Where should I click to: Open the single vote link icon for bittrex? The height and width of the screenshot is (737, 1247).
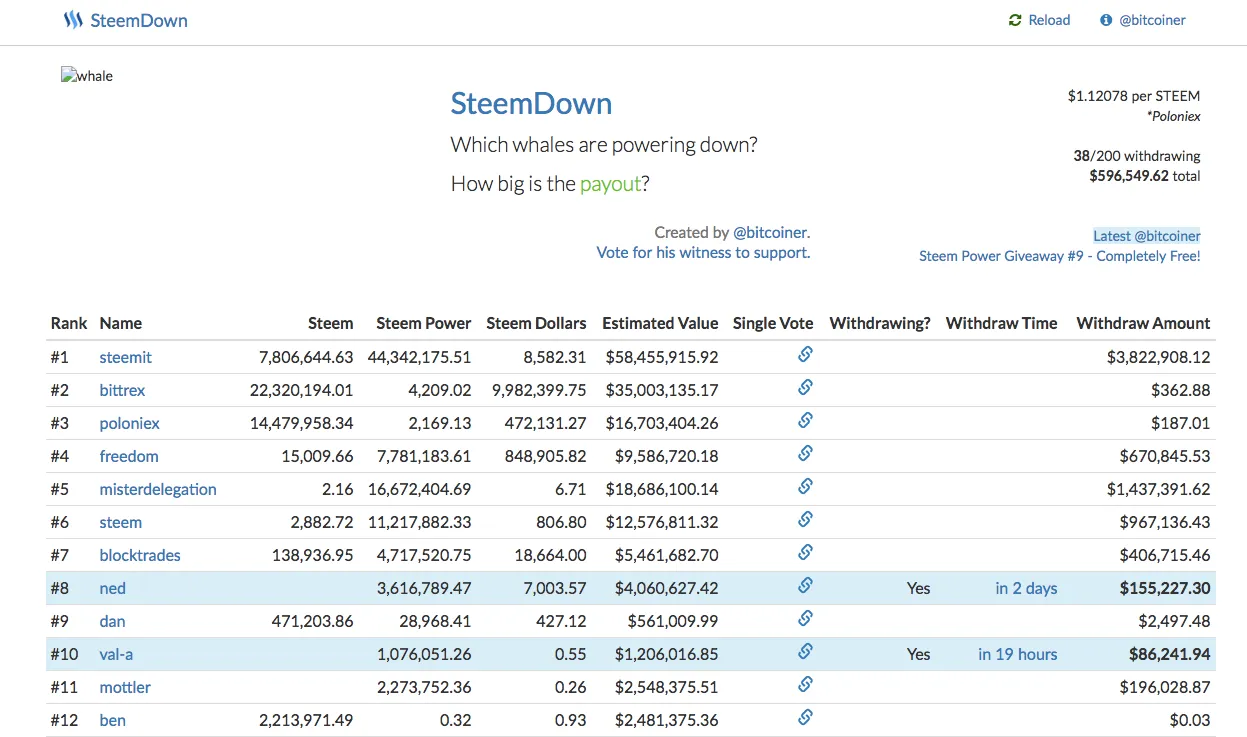tap(805, 387)
